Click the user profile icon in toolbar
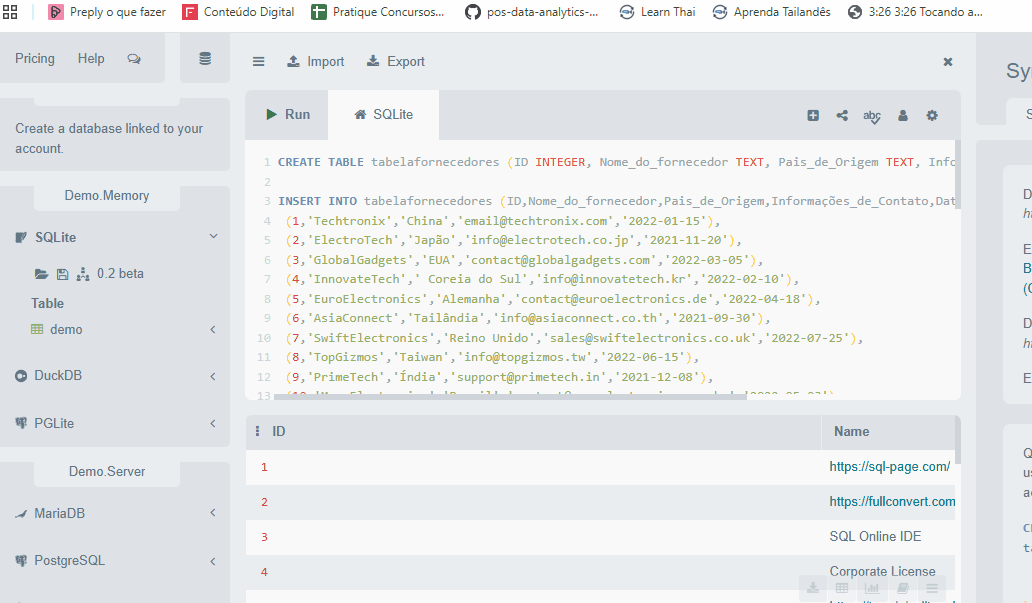Screen dimensions: 1032x603 click(x=903, y=115)
